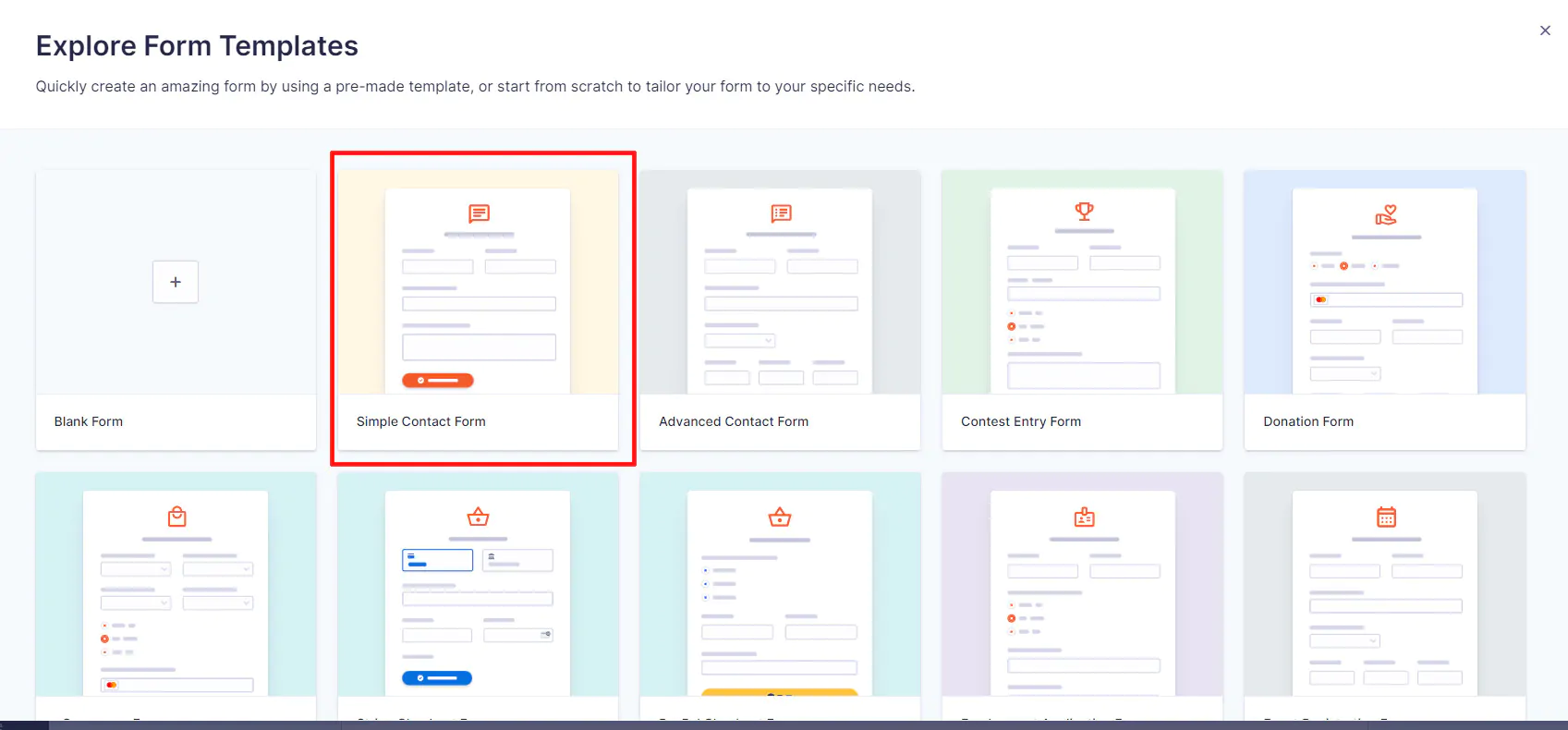Click blue submit button in the checkout form preview
This screenshot has height=730, width=1568.
pos(437,678)
